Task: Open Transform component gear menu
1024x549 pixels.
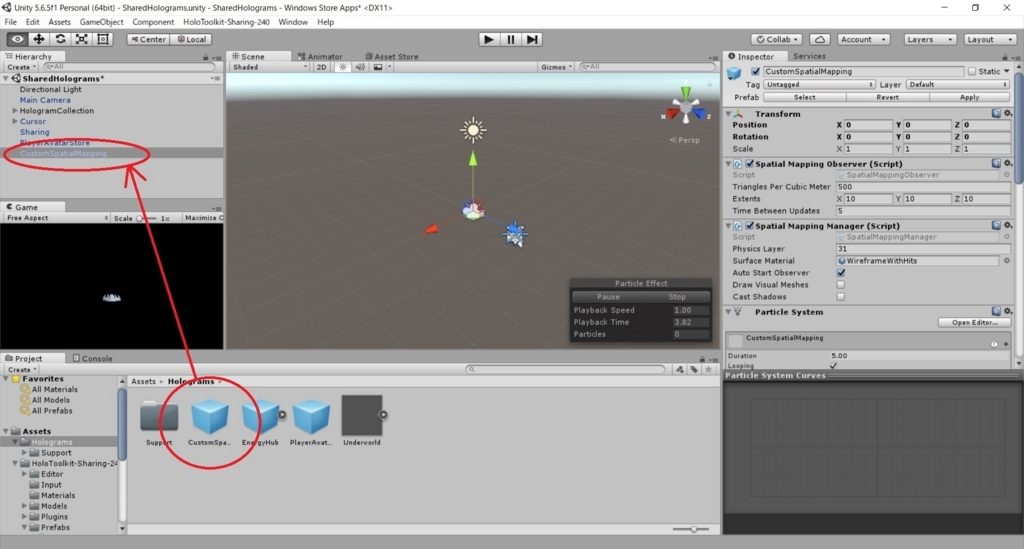Action: pyautogui.click(x=1008, y=114)
